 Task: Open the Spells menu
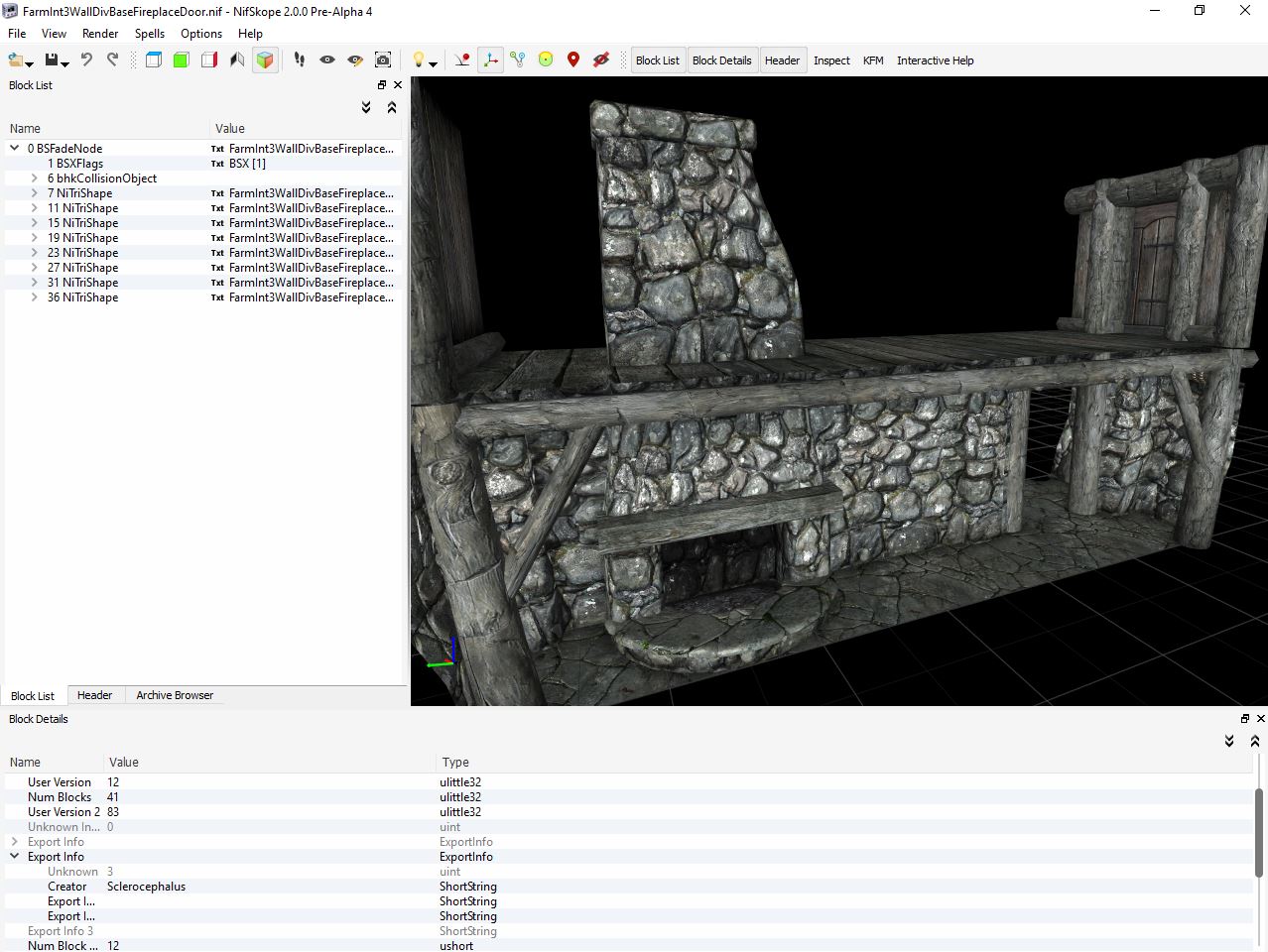150,34
